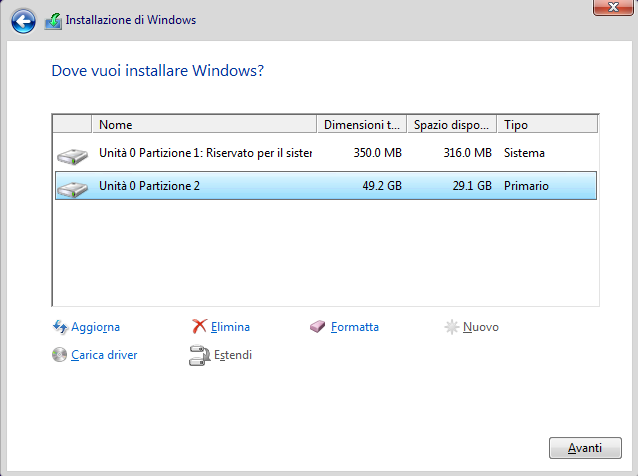Click the drive icon of Partizione 1 row
Viewport: 638px width, 476px height.
pos(72,156)
